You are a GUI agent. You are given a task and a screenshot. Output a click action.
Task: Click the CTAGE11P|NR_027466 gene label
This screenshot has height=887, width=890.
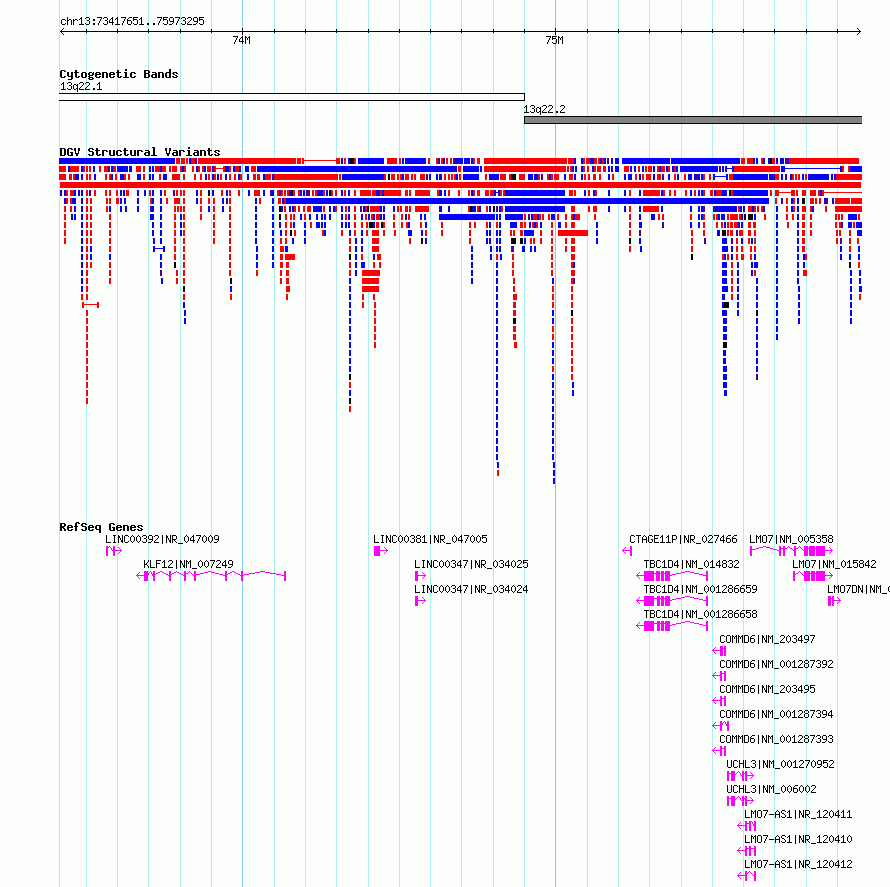point(683,539)
